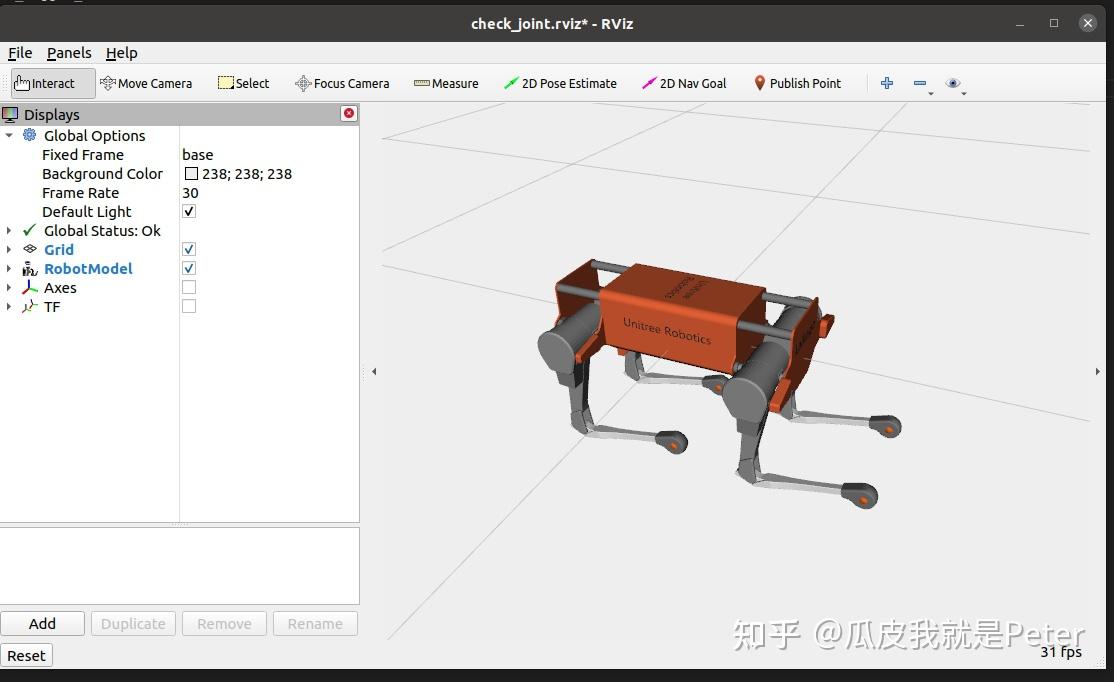This screenshot has width=1114, height=682.
Task: Activate the Move Camera tool
Action: (x=146, y=83)
